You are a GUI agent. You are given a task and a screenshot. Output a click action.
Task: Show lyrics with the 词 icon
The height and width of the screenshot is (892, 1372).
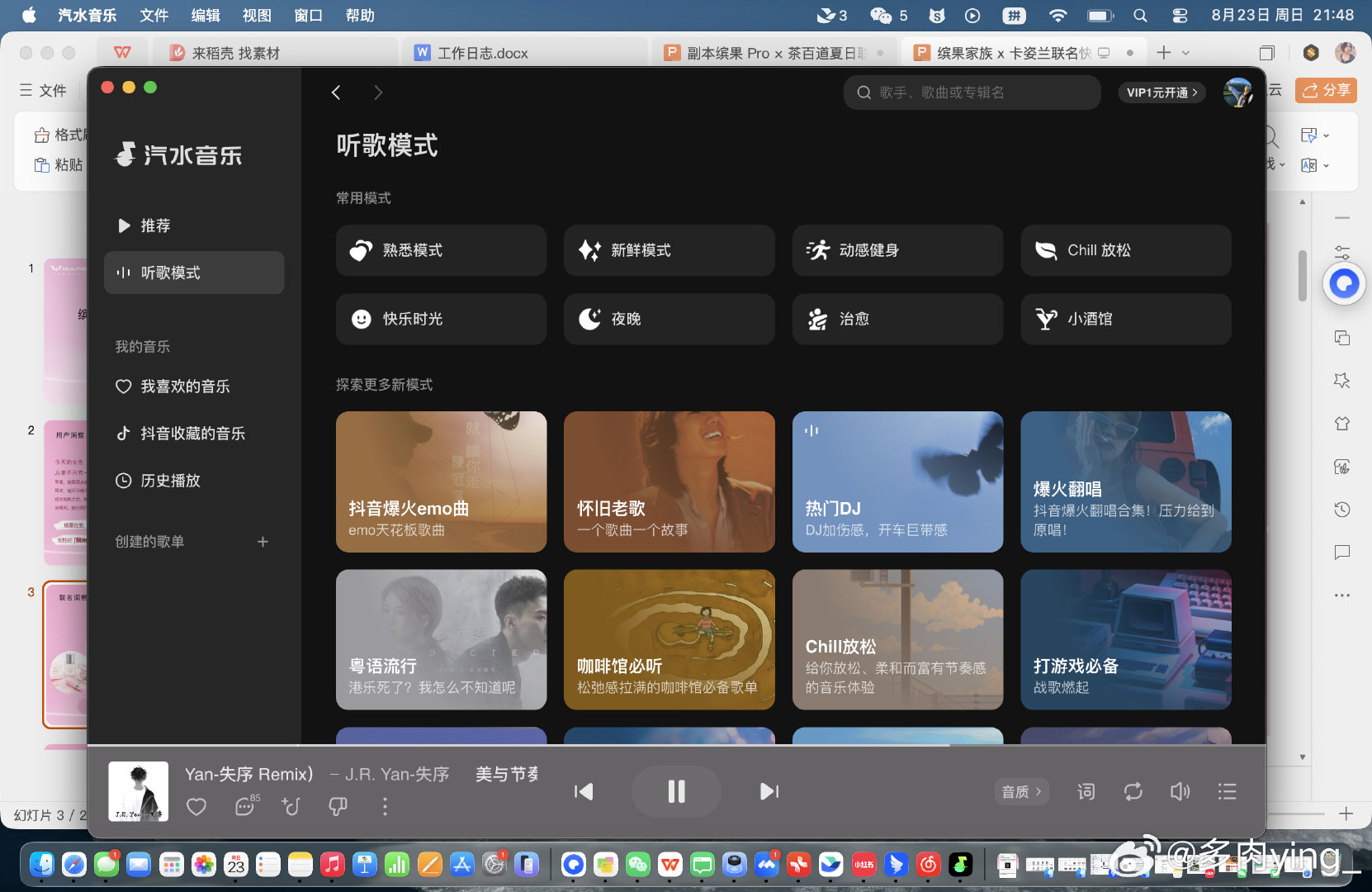(1086, 791)
